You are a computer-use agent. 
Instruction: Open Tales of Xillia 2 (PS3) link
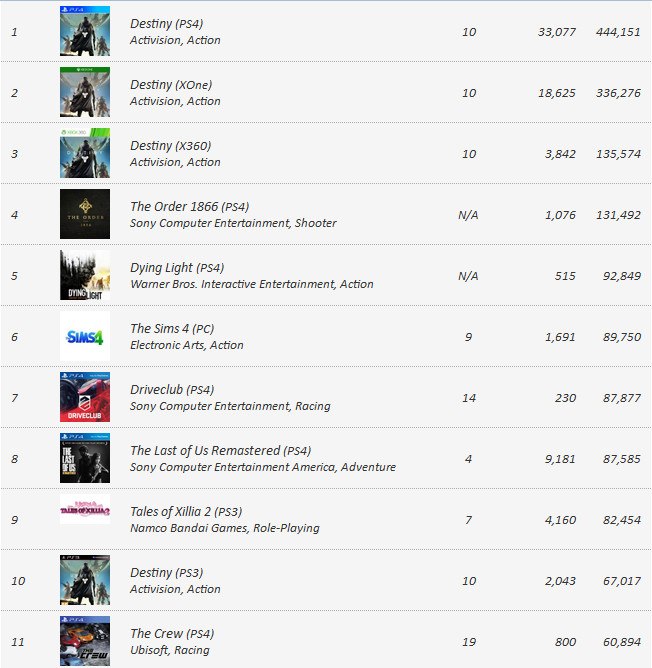[x=185, y=512]
